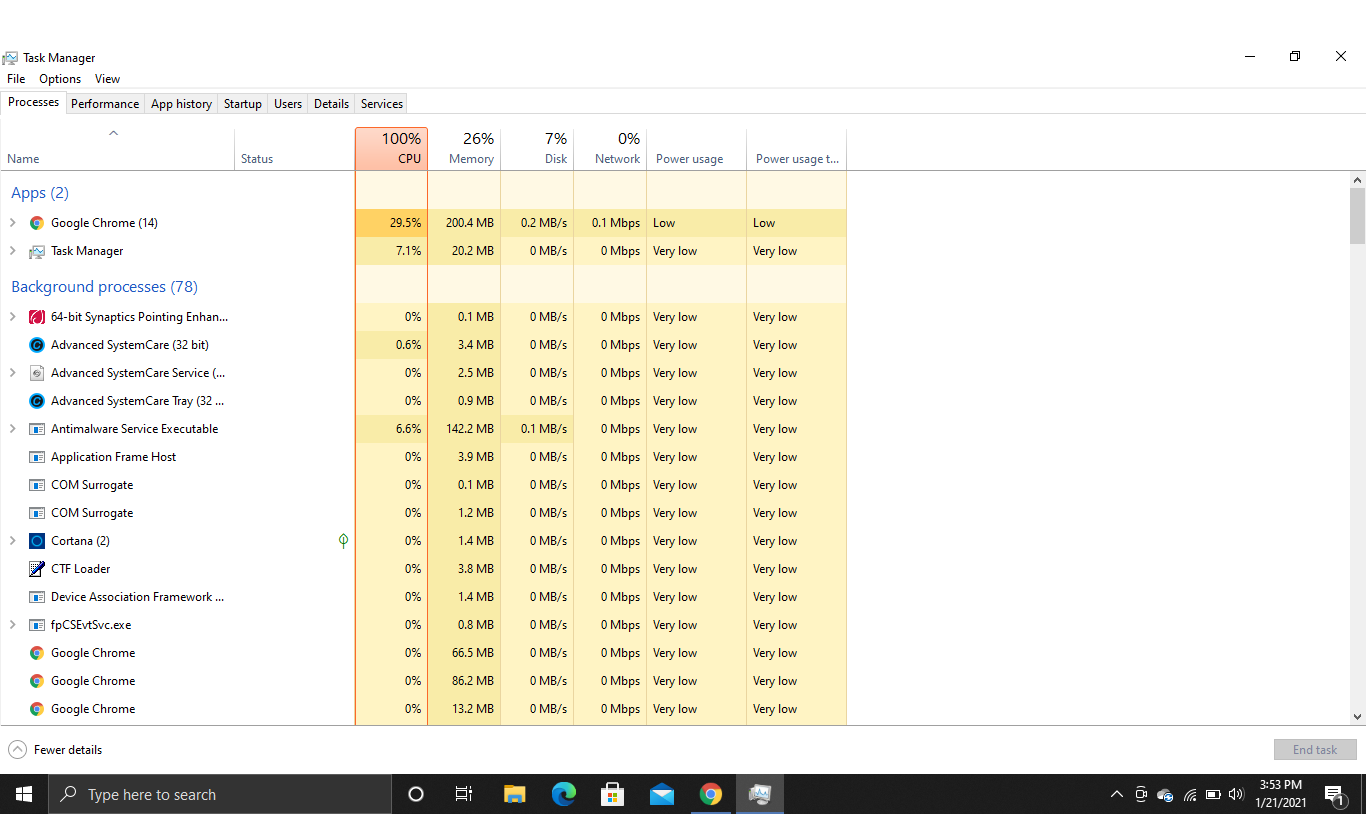The height and width of the screenshot is (814, 1366).
Task: Select Google Chrome process using 86.2 MB
Action: point(424,681)
